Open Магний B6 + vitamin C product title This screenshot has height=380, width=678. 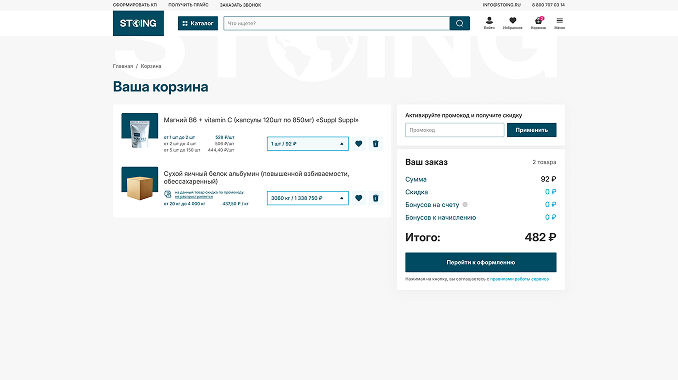coord(261,120)
